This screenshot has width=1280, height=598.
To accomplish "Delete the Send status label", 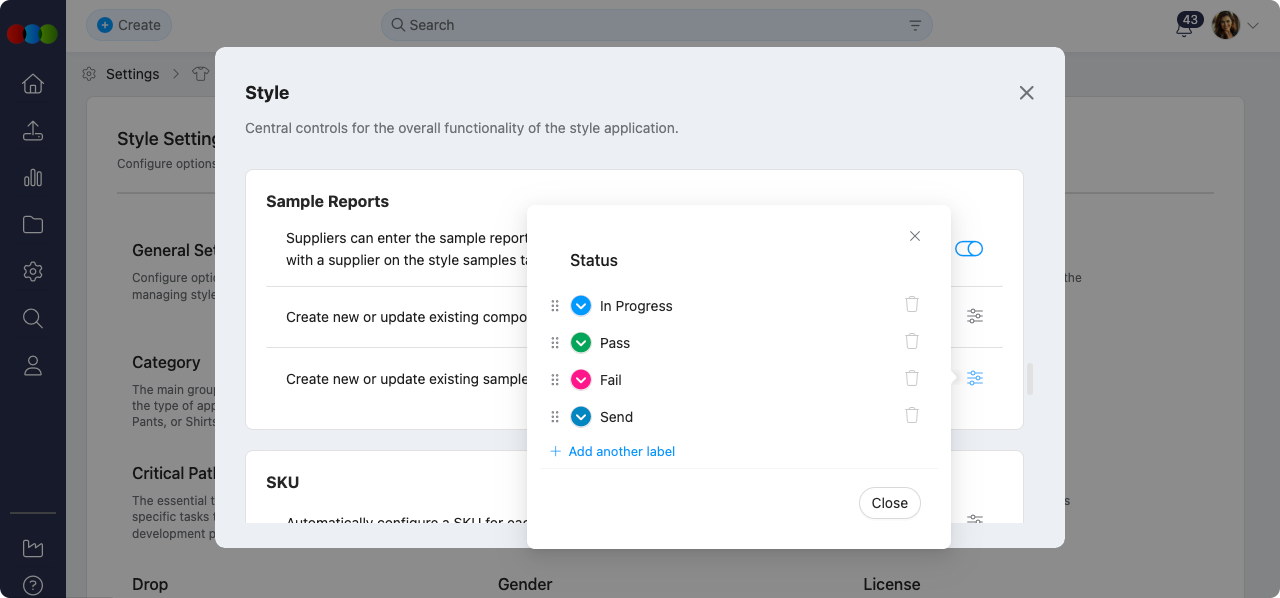I will [x=911, y=414].
